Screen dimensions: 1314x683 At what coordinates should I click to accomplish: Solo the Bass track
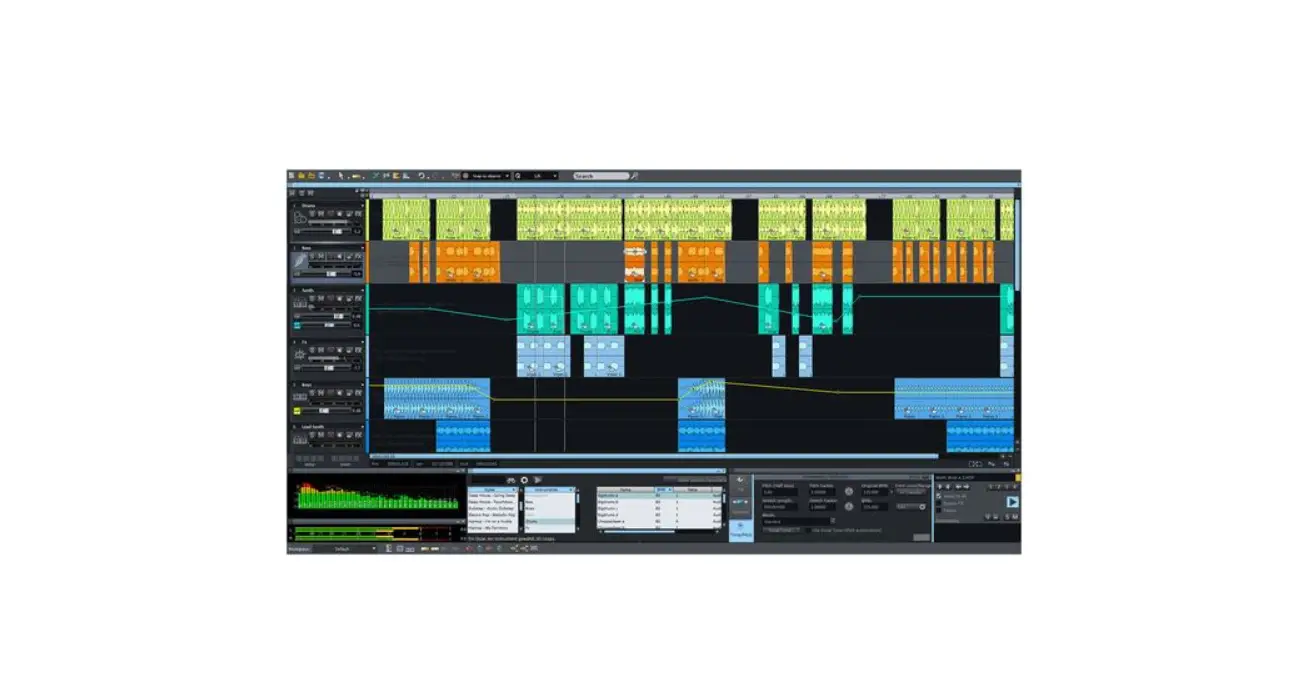pyautogui.click(x=312, y=256)
